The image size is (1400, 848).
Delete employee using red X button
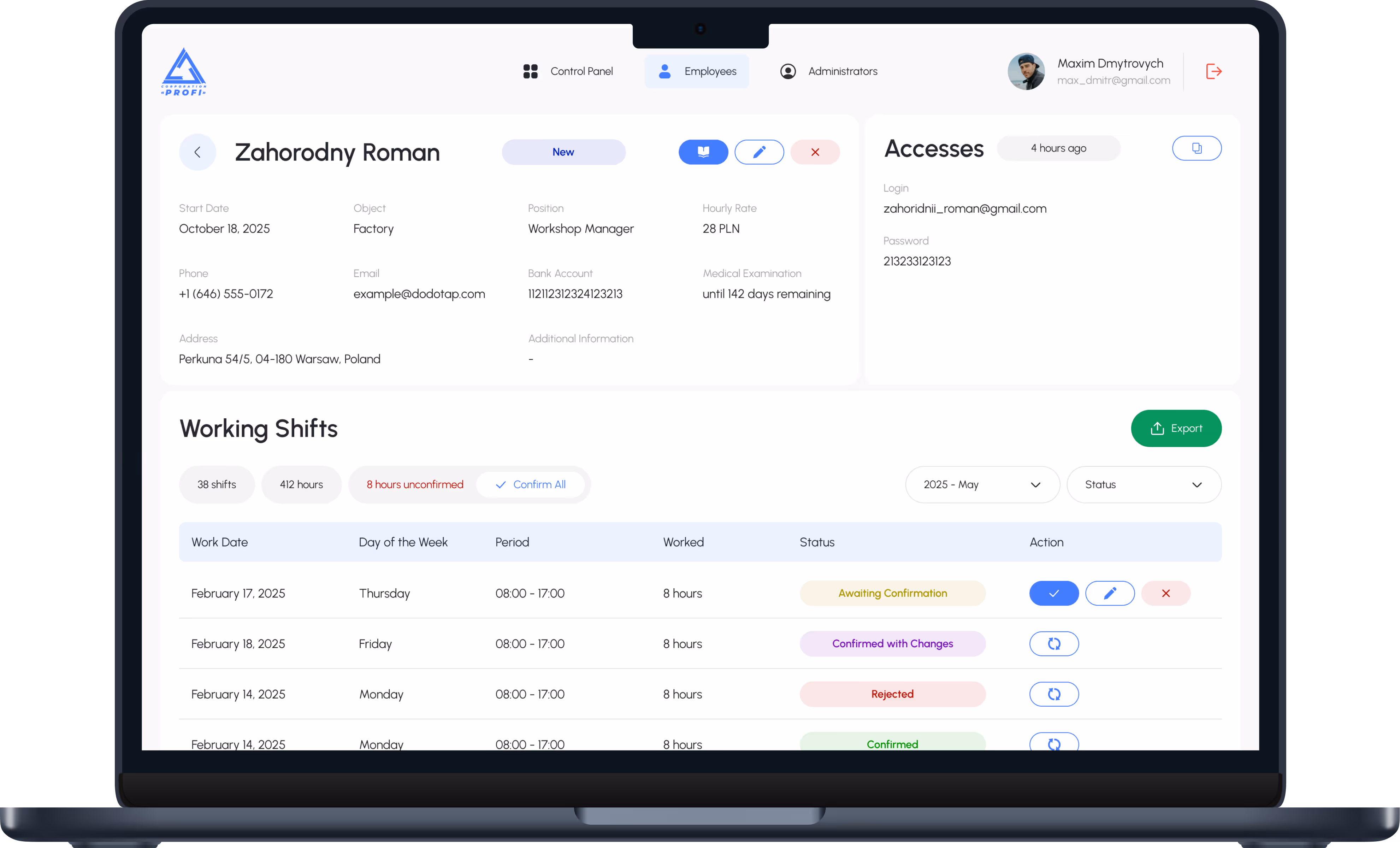pos(815,152)
